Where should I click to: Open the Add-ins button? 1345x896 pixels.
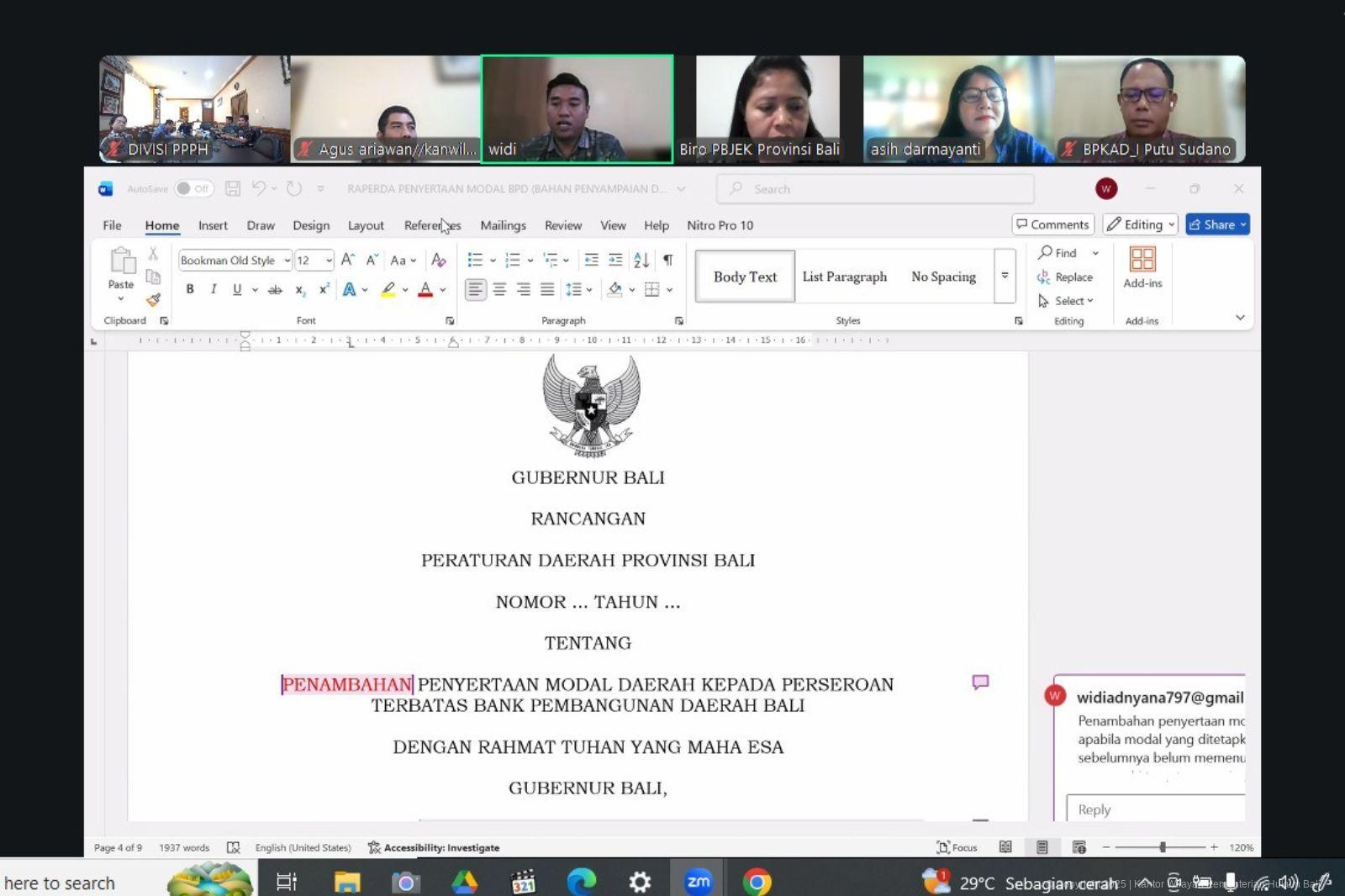click(1142, 266)
